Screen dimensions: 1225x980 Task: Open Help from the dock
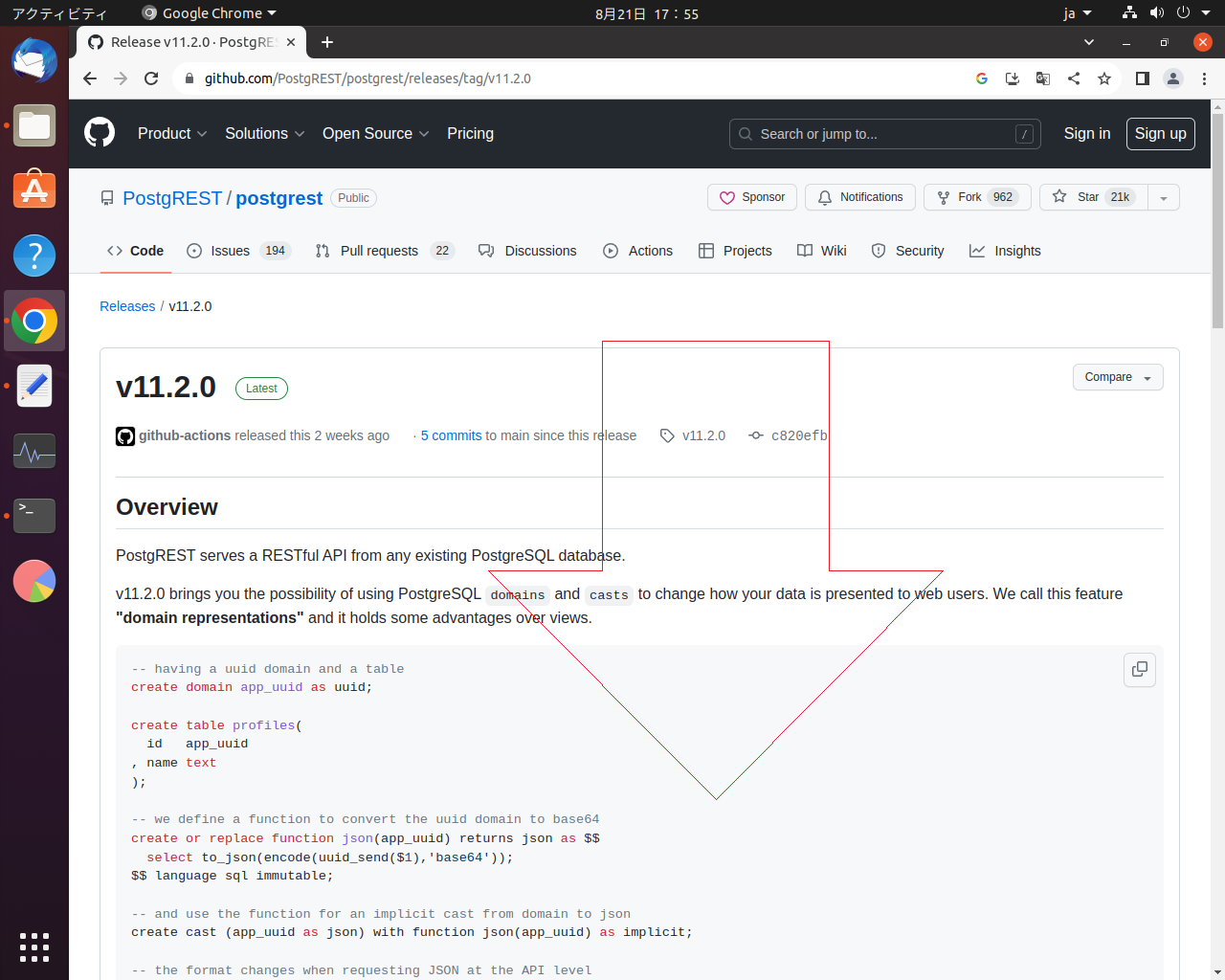(34, 256)
